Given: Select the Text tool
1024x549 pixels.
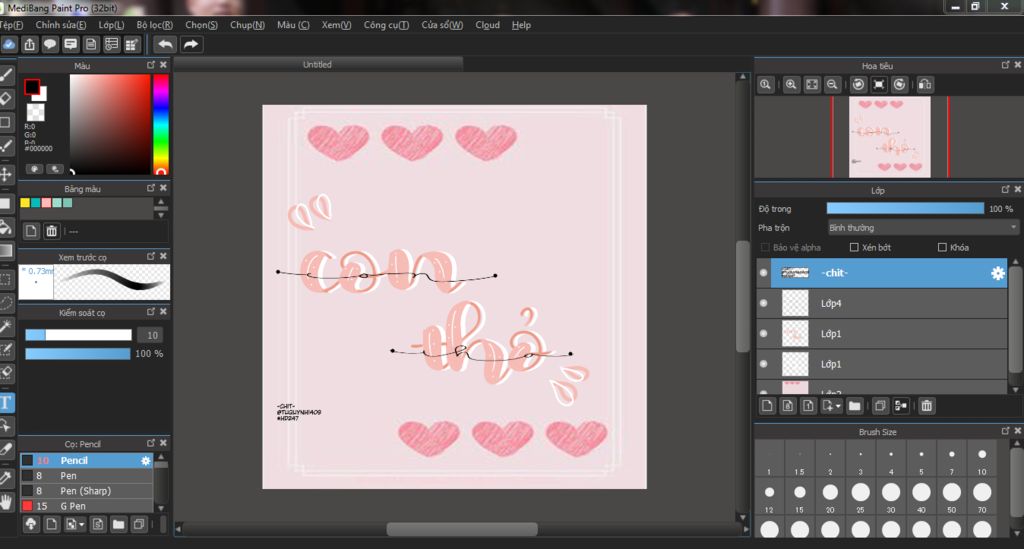Looking at the screenshot, I should point(6,402).
